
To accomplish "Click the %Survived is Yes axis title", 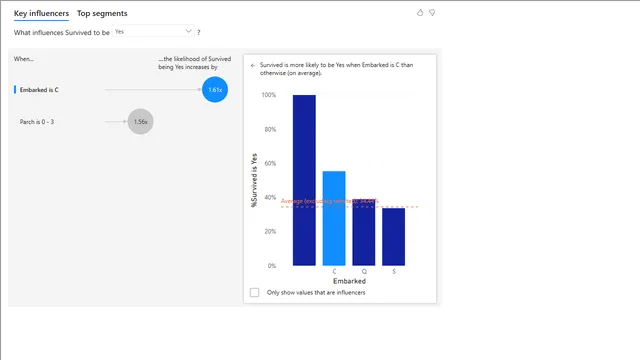I will pos(254,180).
